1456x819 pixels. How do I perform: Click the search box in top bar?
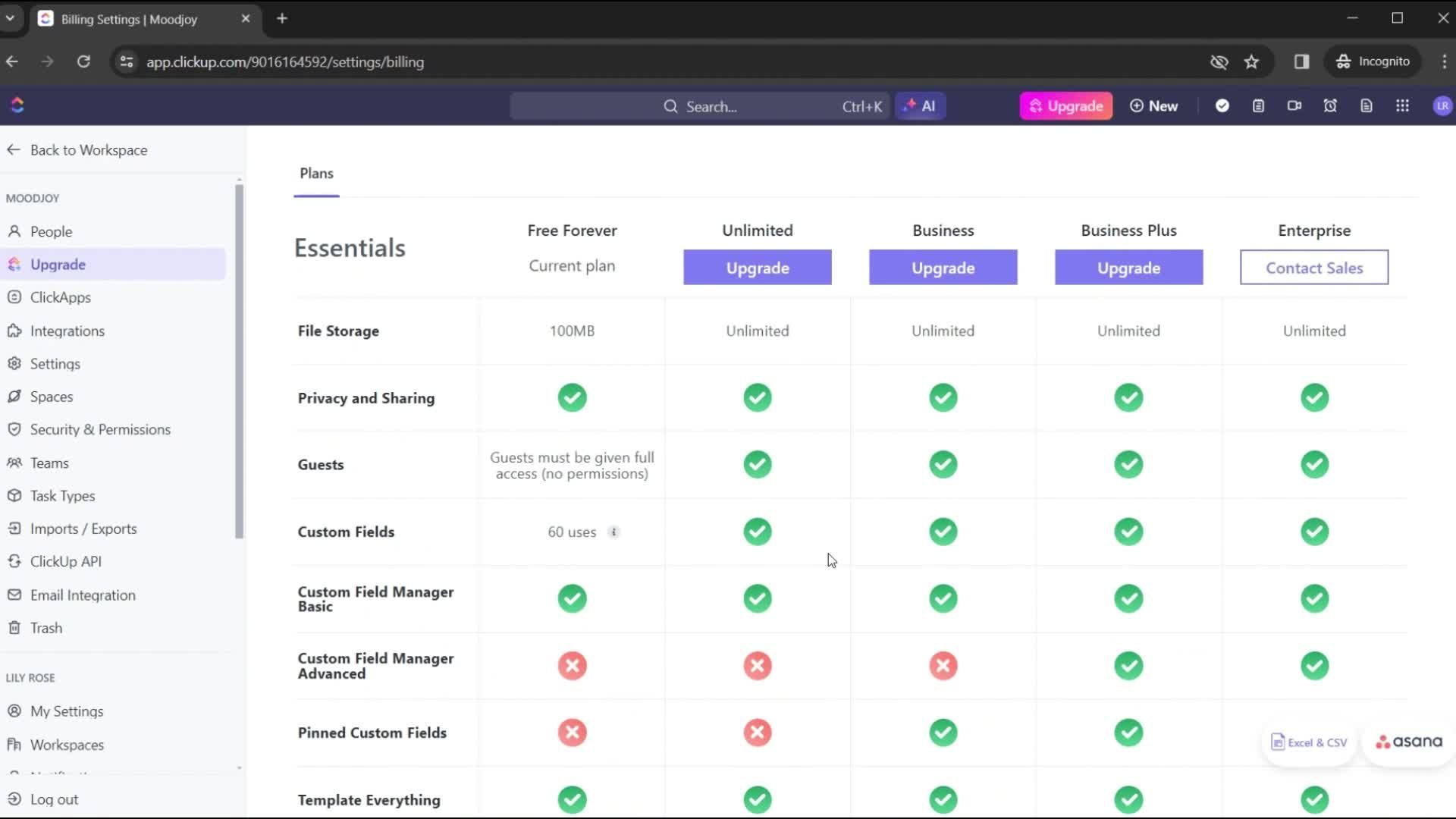tap(700, 106)
